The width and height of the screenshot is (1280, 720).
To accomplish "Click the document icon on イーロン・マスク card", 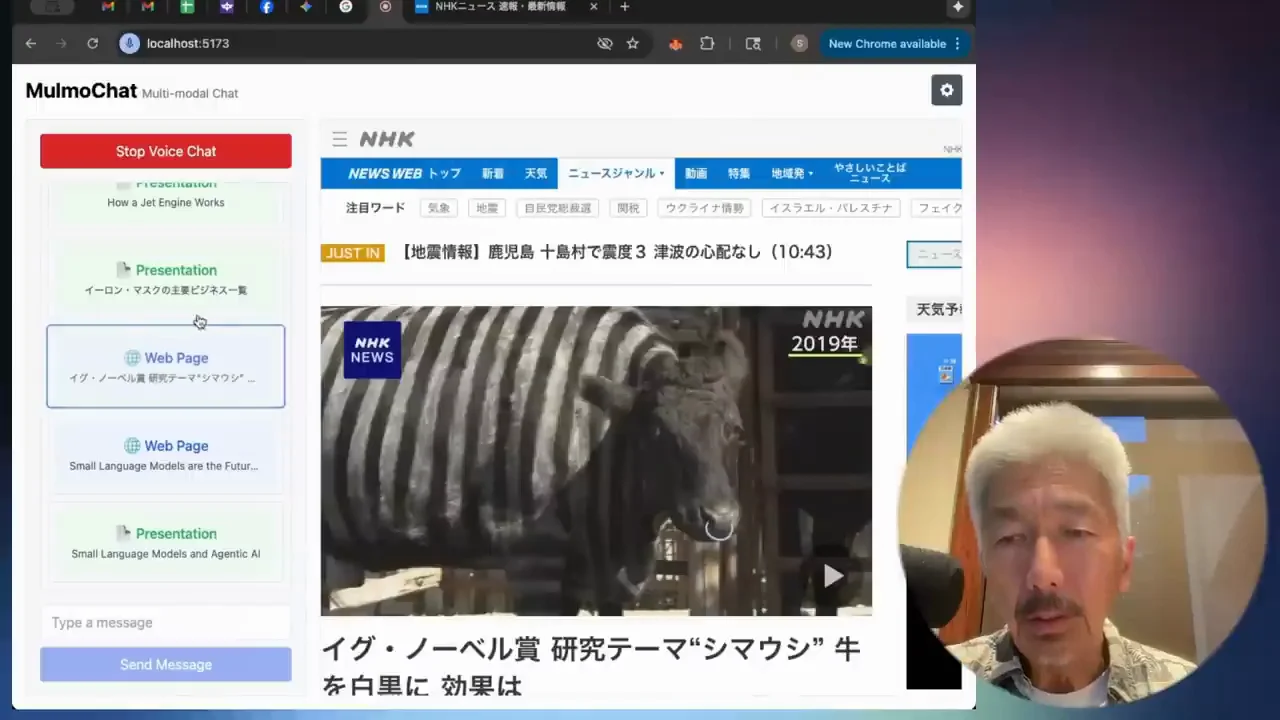I will 123,270.
